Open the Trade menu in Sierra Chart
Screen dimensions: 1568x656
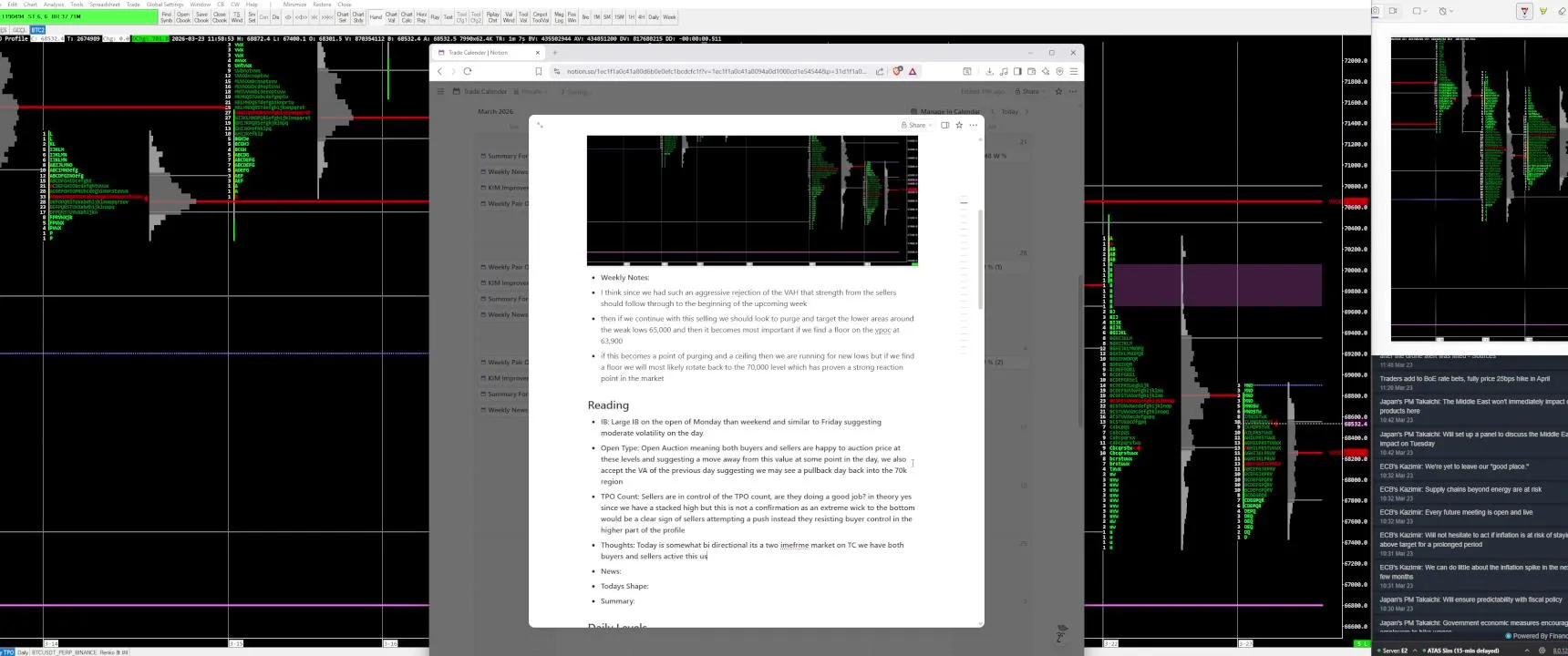click(133, 5)
